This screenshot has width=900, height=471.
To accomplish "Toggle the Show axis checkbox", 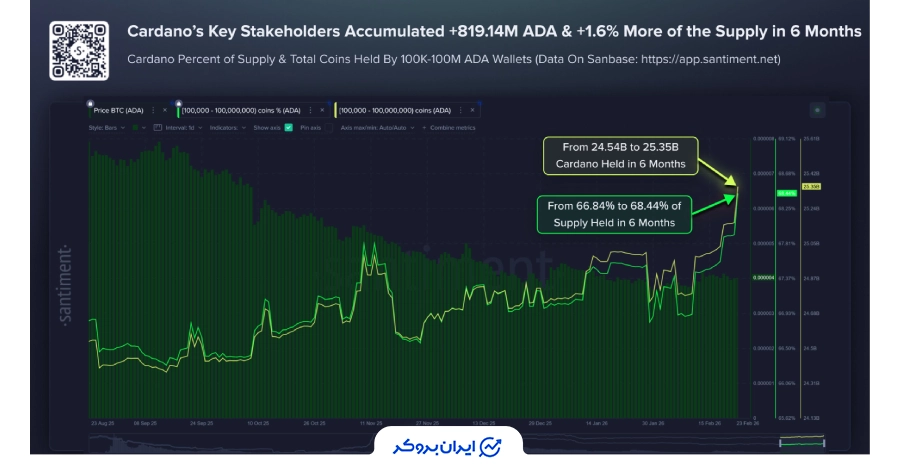I will click(x=288, y=128).
